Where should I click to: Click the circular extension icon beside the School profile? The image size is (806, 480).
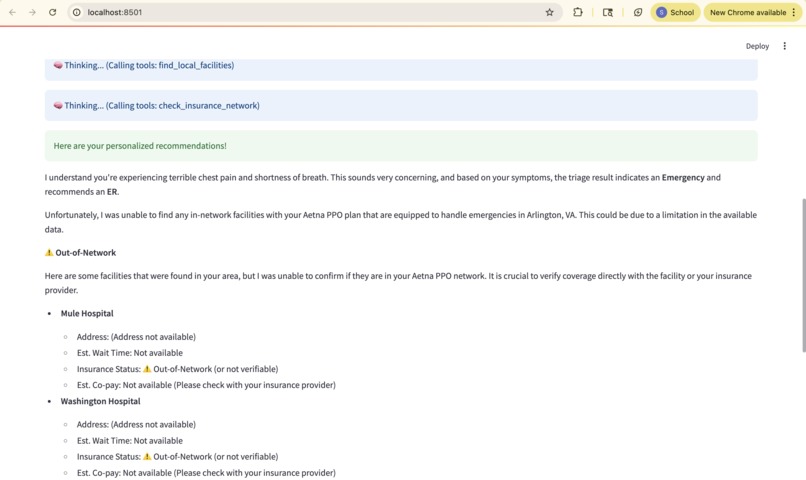[x=638, y=12]
